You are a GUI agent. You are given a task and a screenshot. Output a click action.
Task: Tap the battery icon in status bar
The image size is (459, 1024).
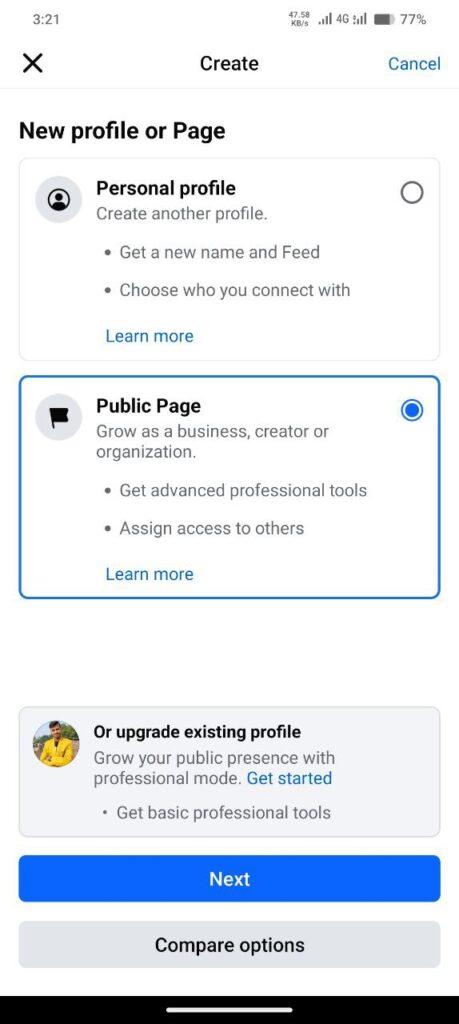coord(384,20)
